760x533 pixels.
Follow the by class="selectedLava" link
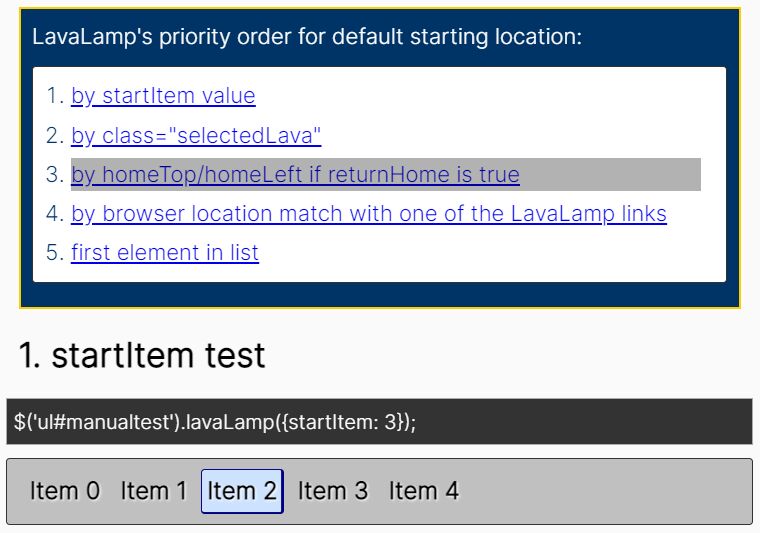tap(196, 136)
